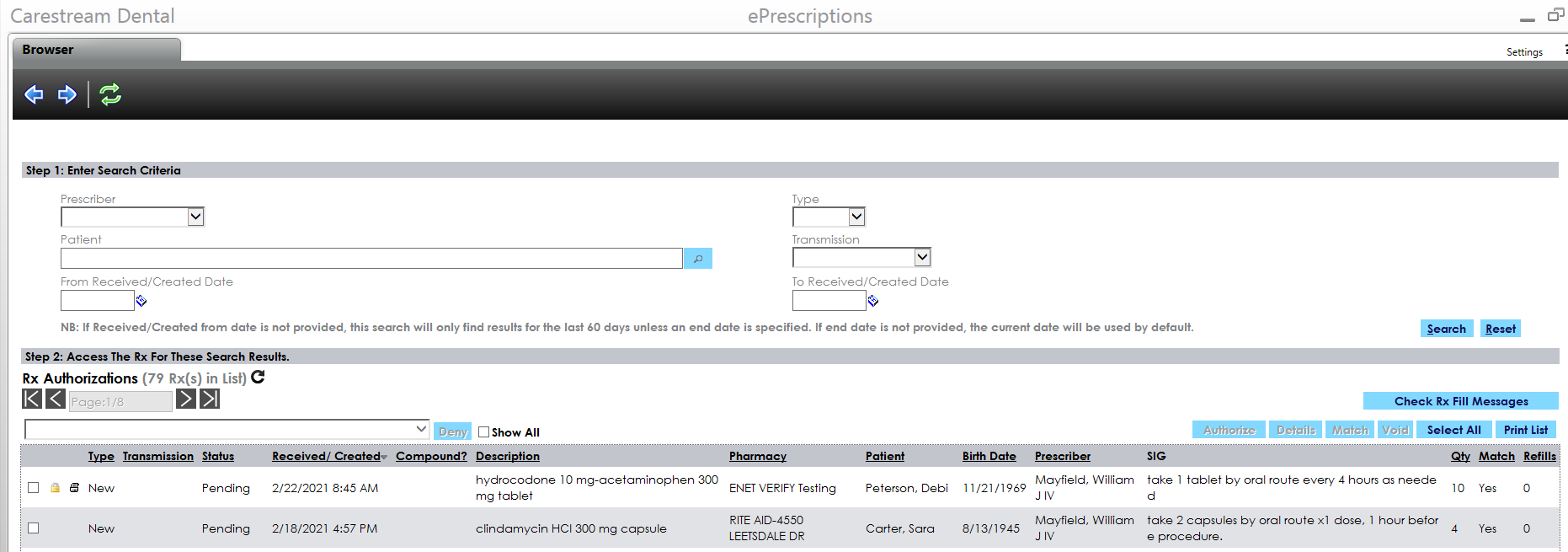Select the hydrocodone prescription row checkbox
Image resolution: width=1568 pixels, height=552 pixels.
point(34,488)
